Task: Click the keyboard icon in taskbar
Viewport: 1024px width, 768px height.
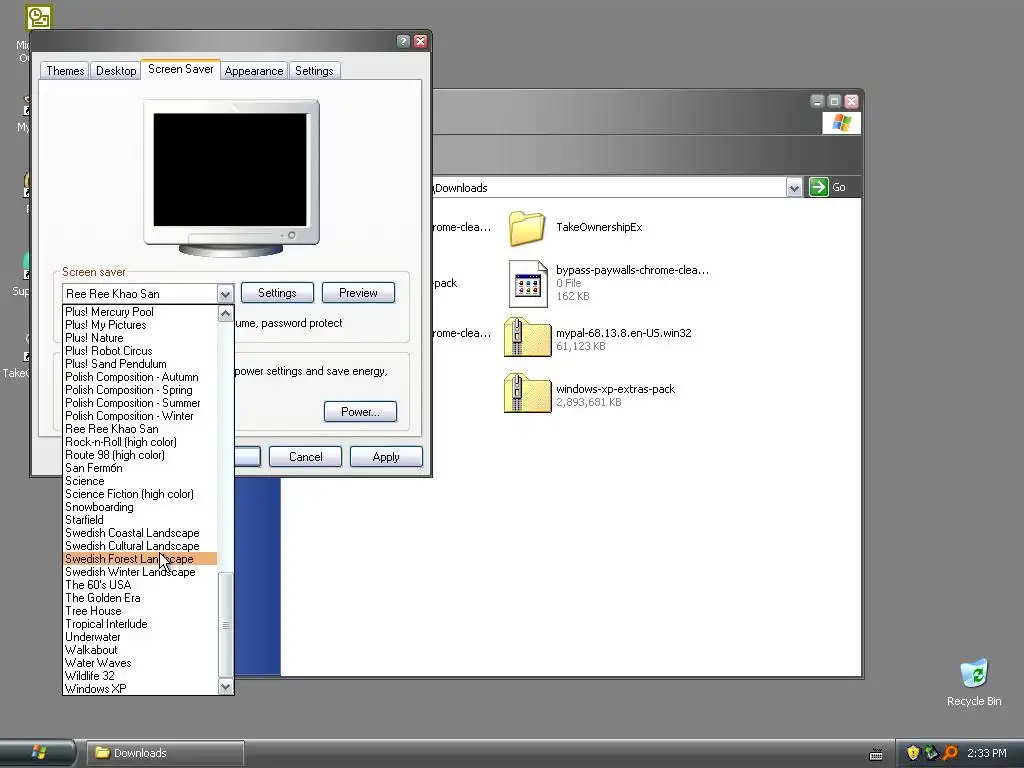Action: 876,754
